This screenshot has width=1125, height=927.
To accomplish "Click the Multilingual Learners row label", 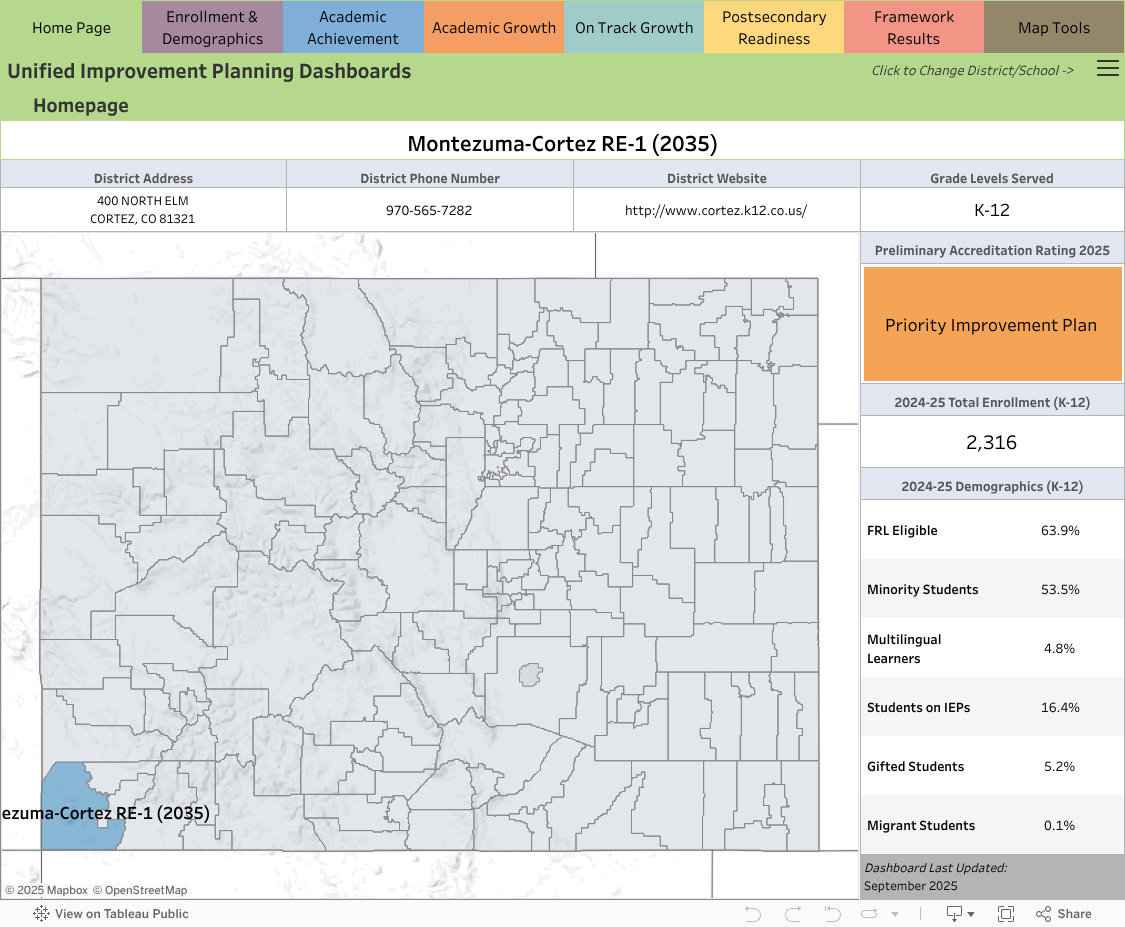I will (x=904, y=649).
